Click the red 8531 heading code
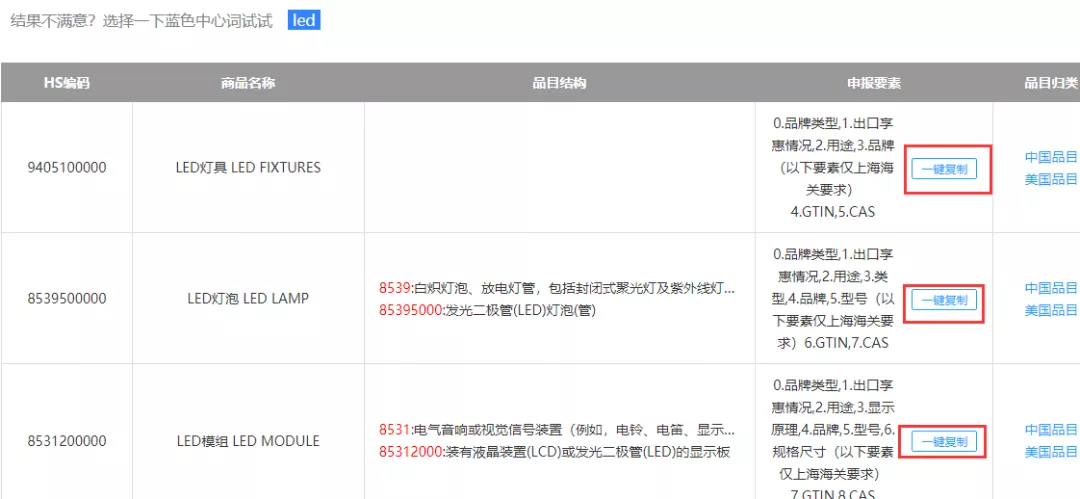The width and height of the screenshot is (1080, 499). 392,430
